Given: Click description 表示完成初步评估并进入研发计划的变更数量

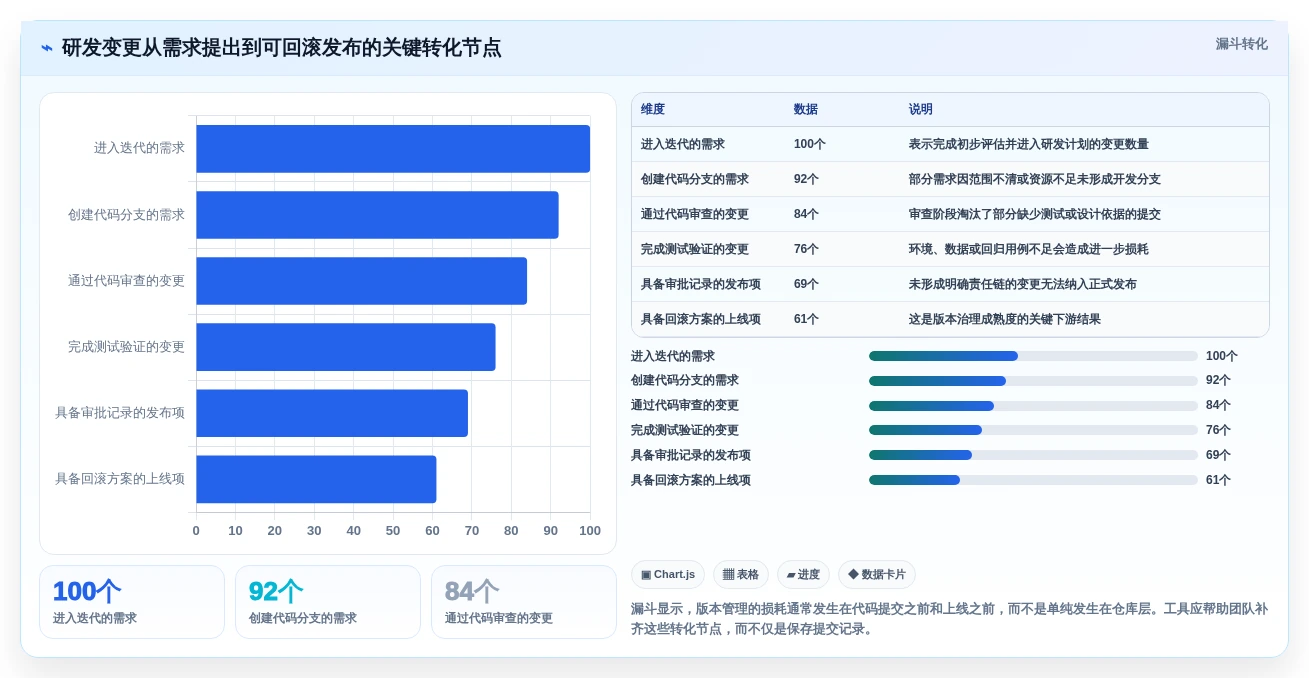Looking at the screenshot, I should pos(1029,144).
